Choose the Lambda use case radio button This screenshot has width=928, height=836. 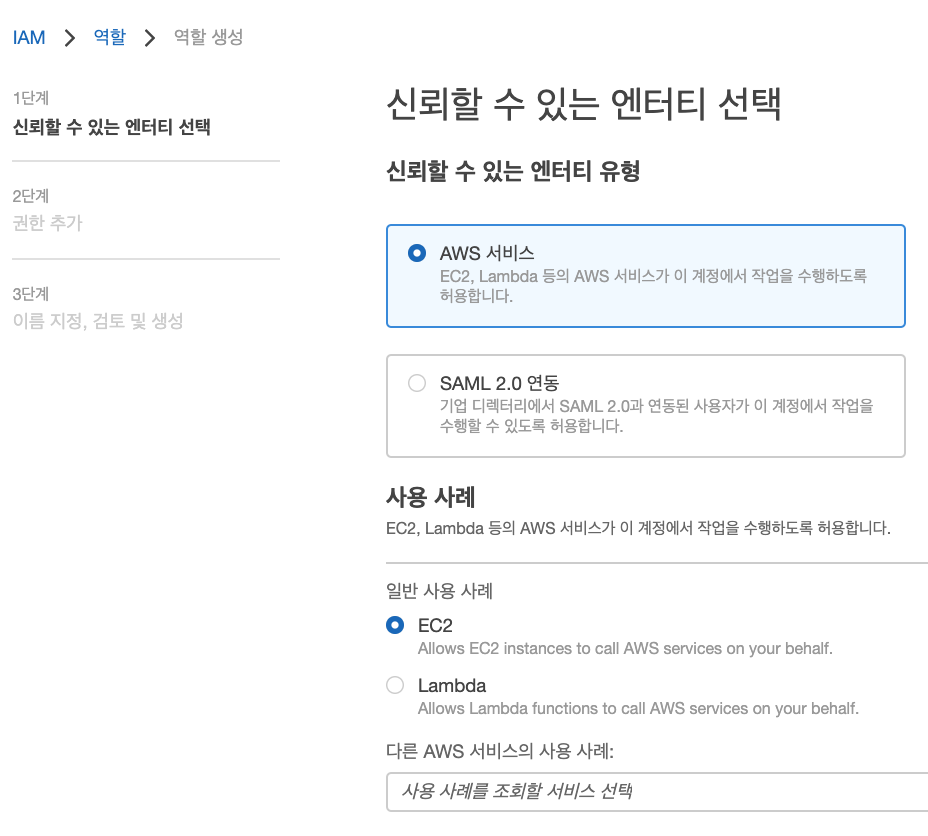(395, 685)
